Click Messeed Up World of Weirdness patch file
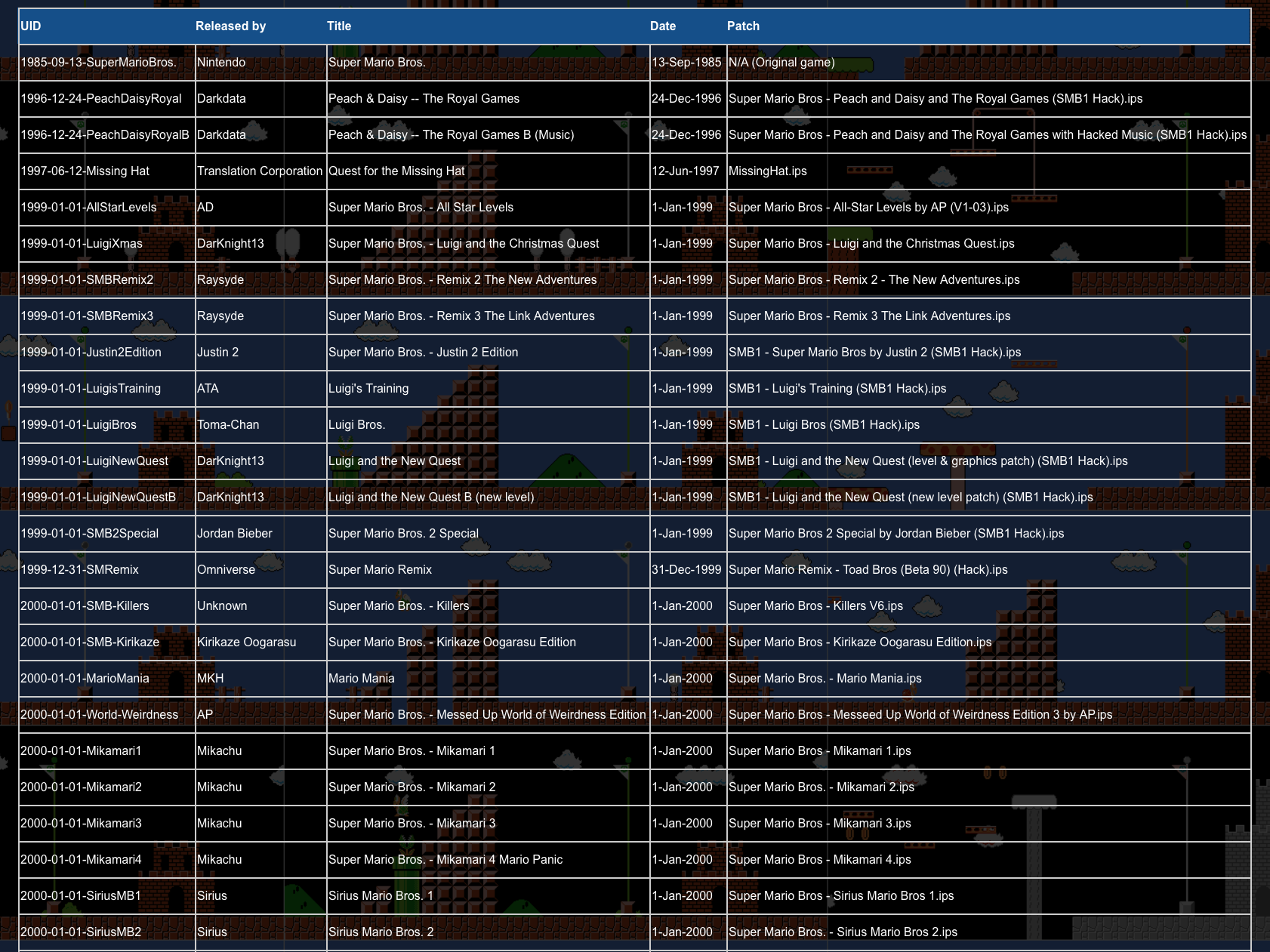 (988, 715)
